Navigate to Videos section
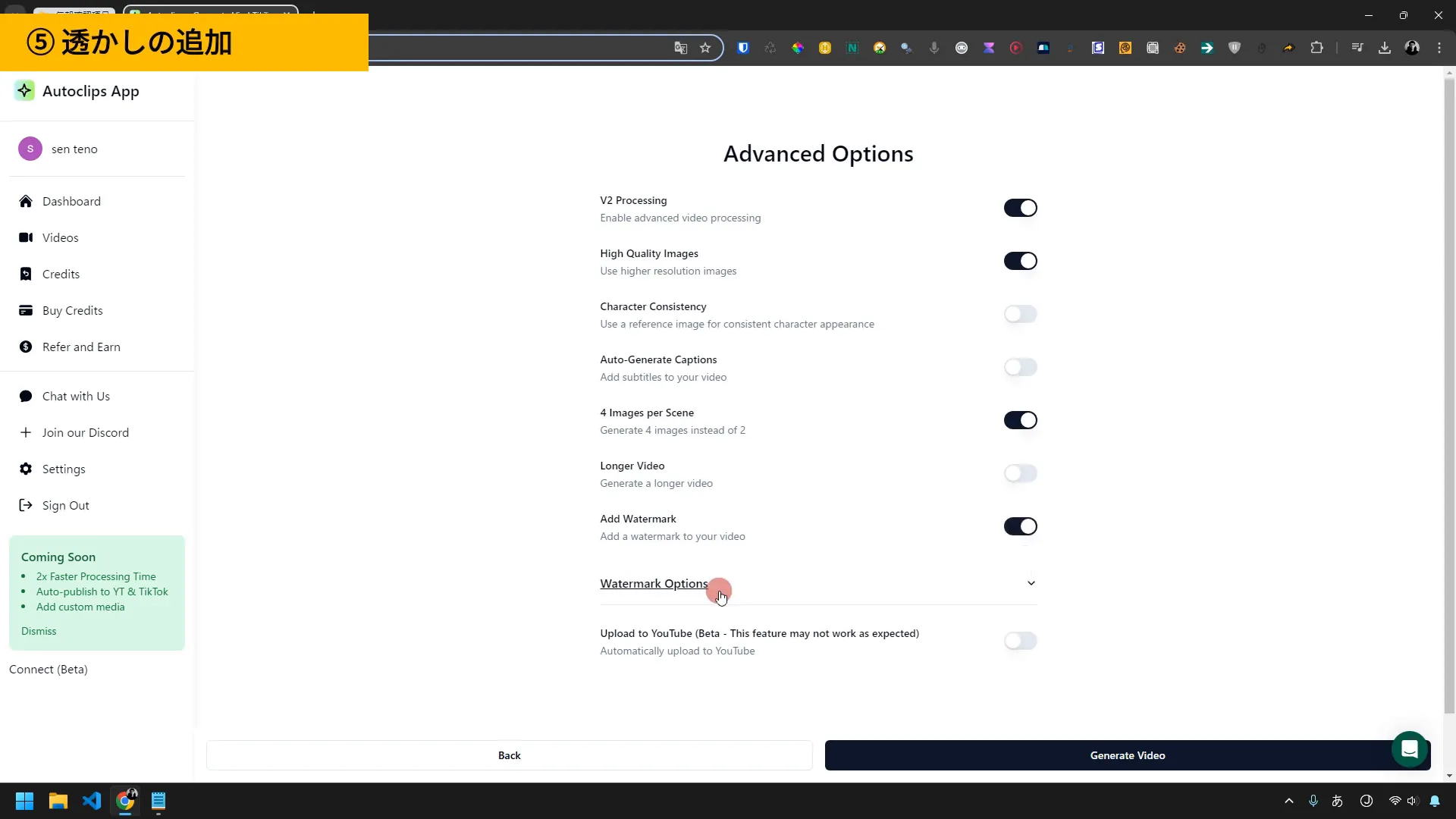The width and height of the screenshot is (1456, 819). 60,237
